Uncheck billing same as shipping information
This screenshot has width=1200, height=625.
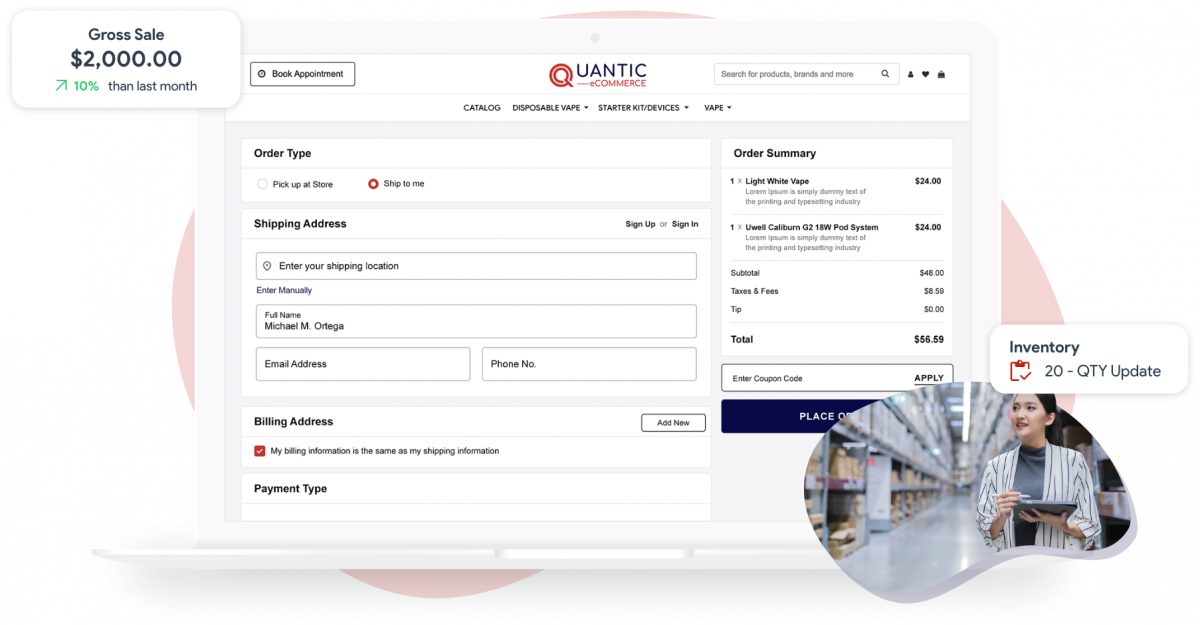point(259,451)
